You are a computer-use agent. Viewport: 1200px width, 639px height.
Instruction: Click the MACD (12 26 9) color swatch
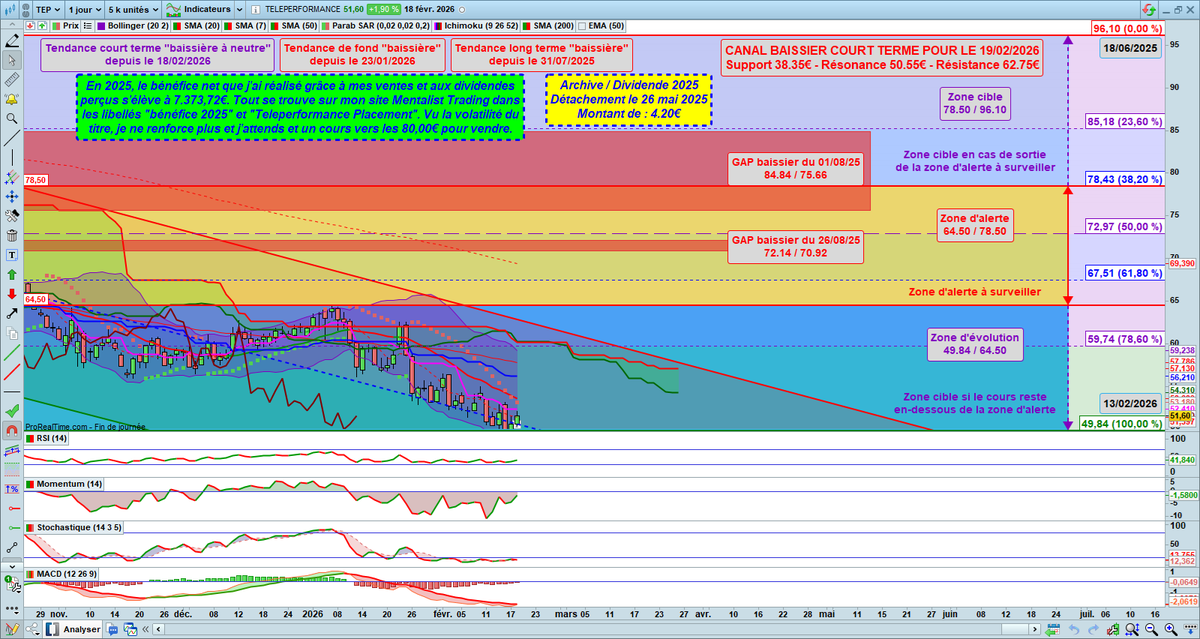pos(30,574)
